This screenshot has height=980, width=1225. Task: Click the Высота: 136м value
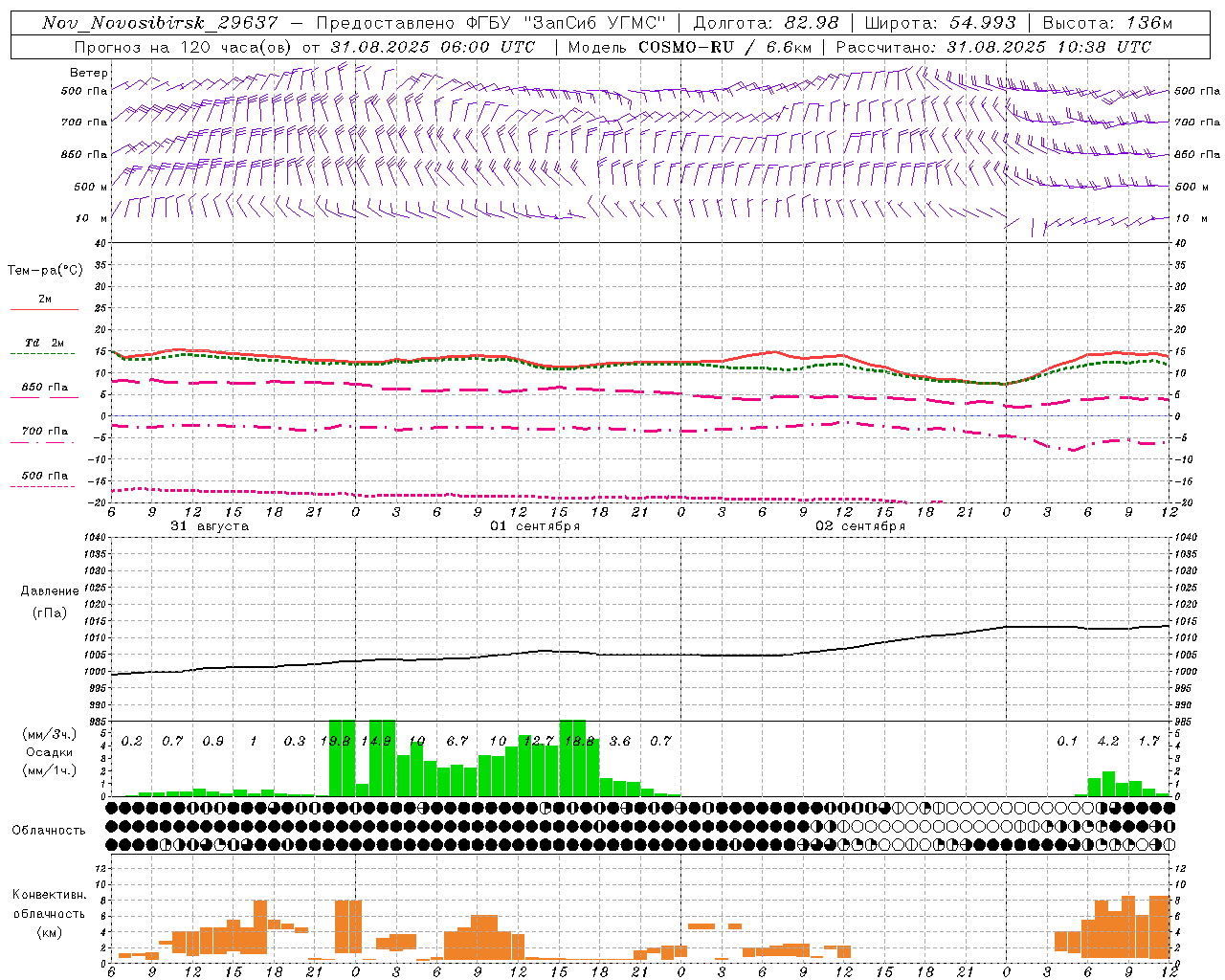pos(1107,23)
